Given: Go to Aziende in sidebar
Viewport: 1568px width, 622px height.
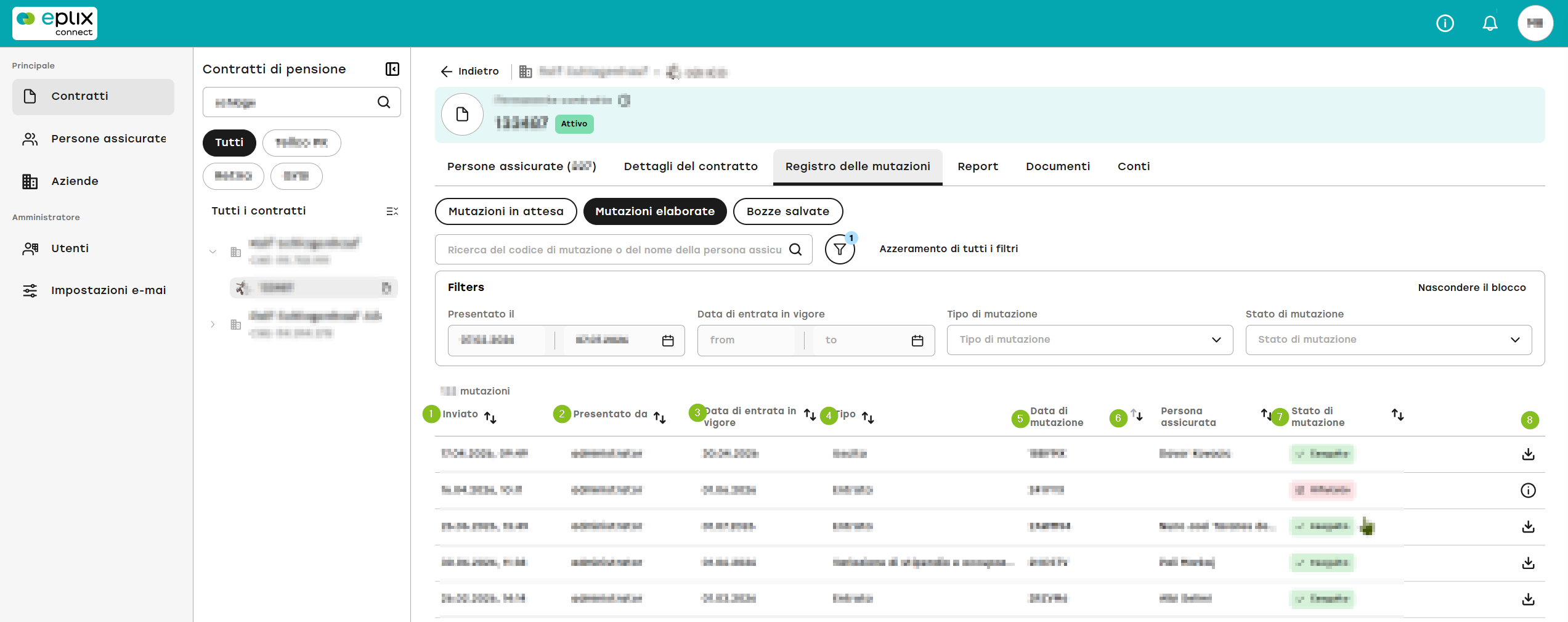Looking at the screenshot, I should click(x=93, y=181).
